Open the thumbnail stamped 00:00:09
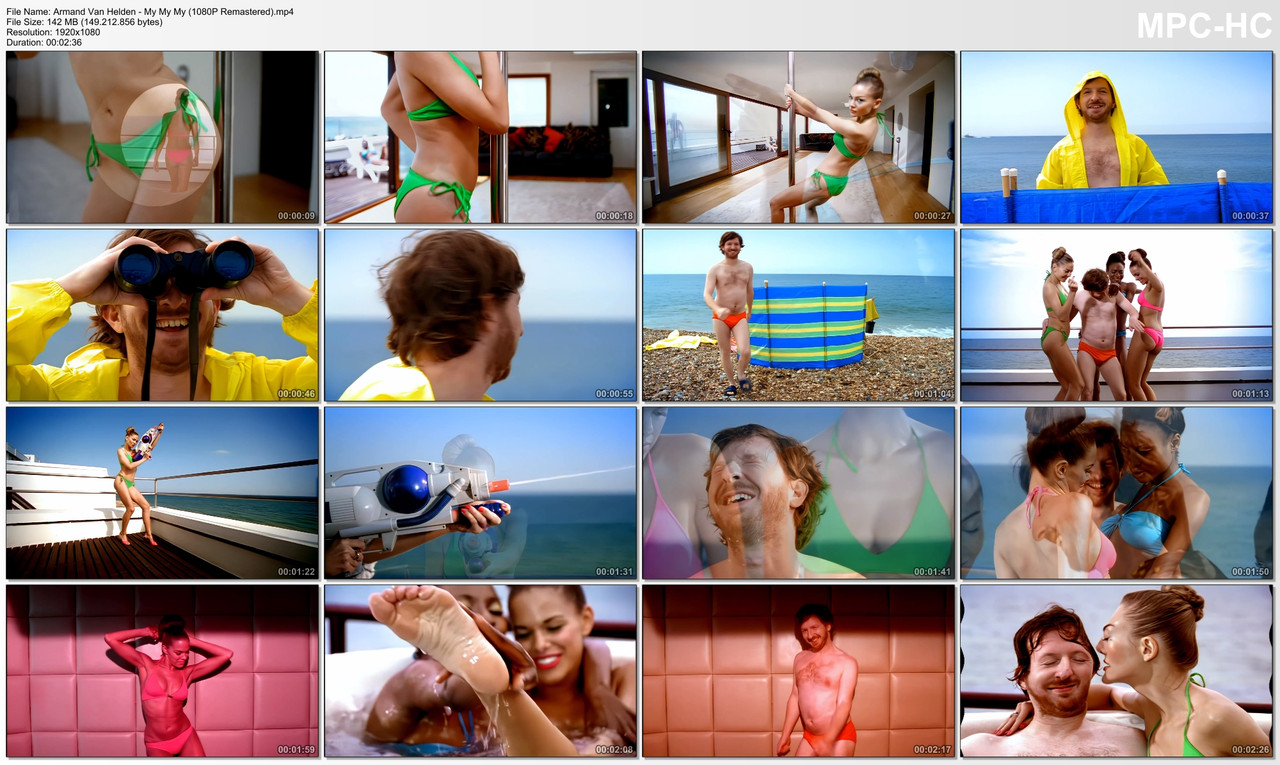 tap(162, 137)
